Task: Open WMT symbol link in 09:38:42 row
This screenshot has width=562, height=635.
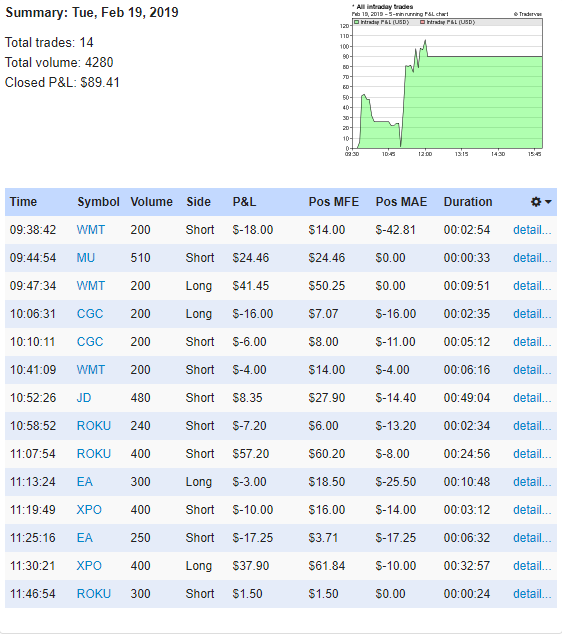Action: pyautogui.click(x=91, y=230)
